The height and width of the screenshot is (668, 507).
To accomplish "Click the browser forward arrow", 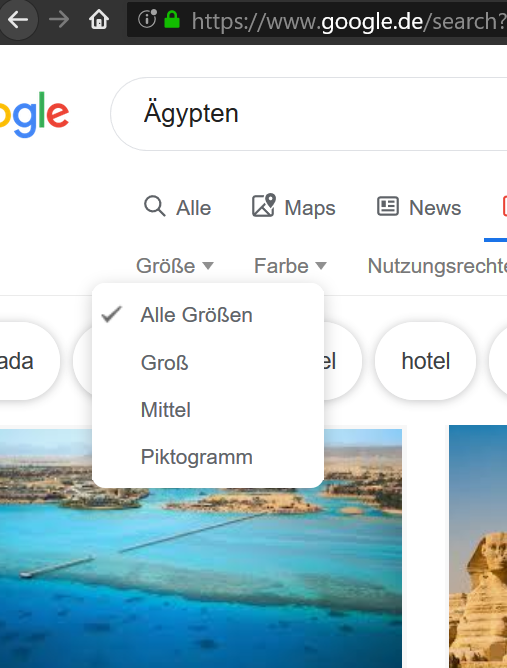I will point(59,20).
